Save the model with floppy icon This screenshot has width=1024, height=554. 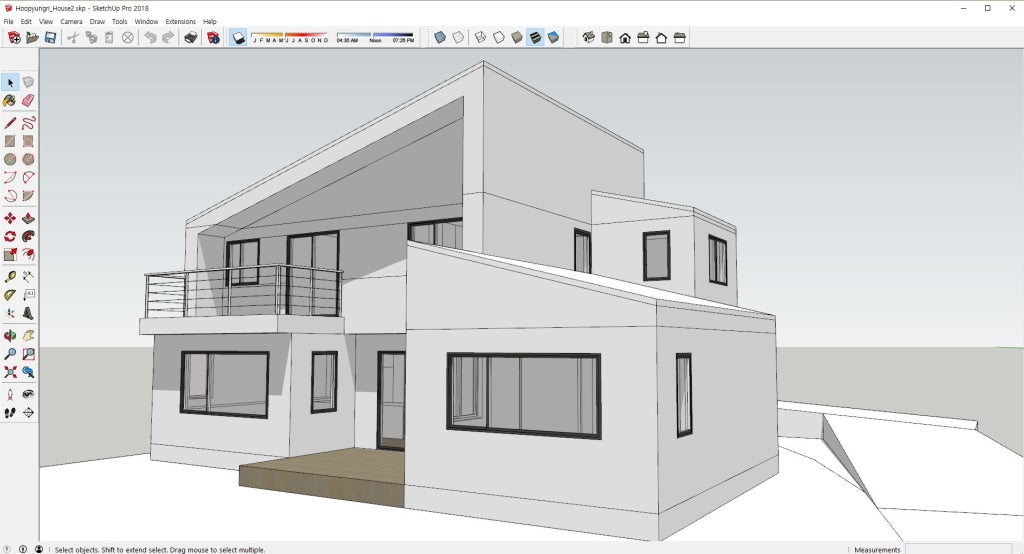coord(50,38)
